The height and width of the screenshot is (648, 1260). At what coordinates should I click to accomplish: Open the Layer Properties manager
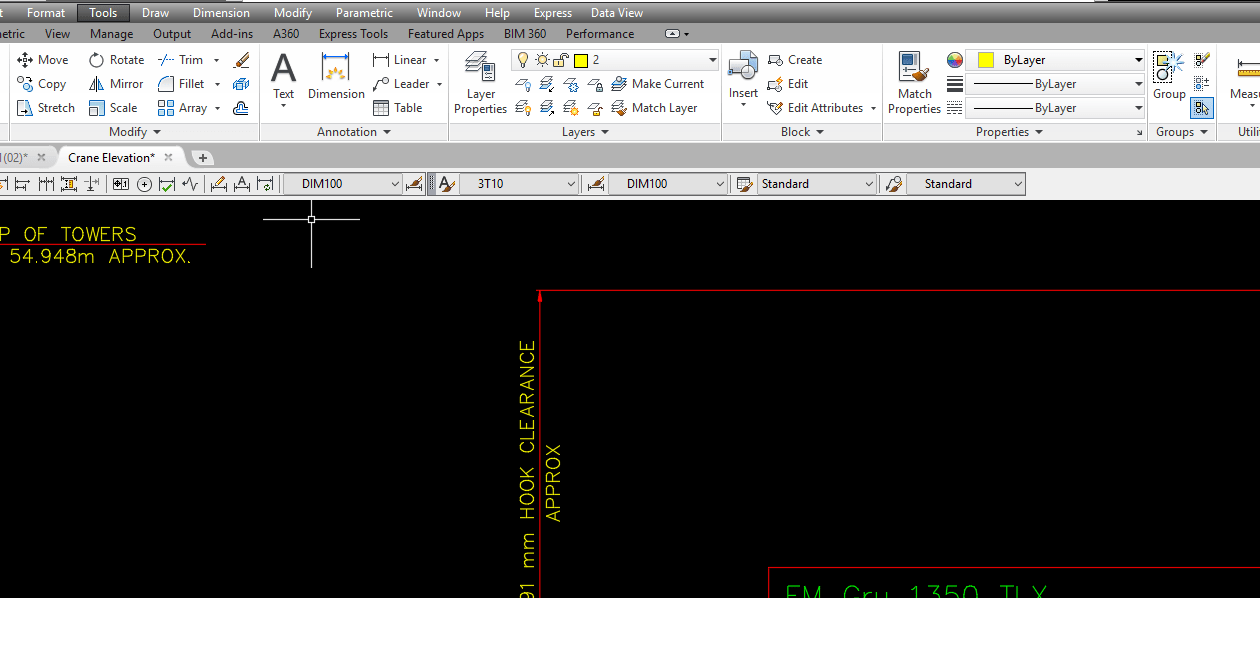point(480,82)
